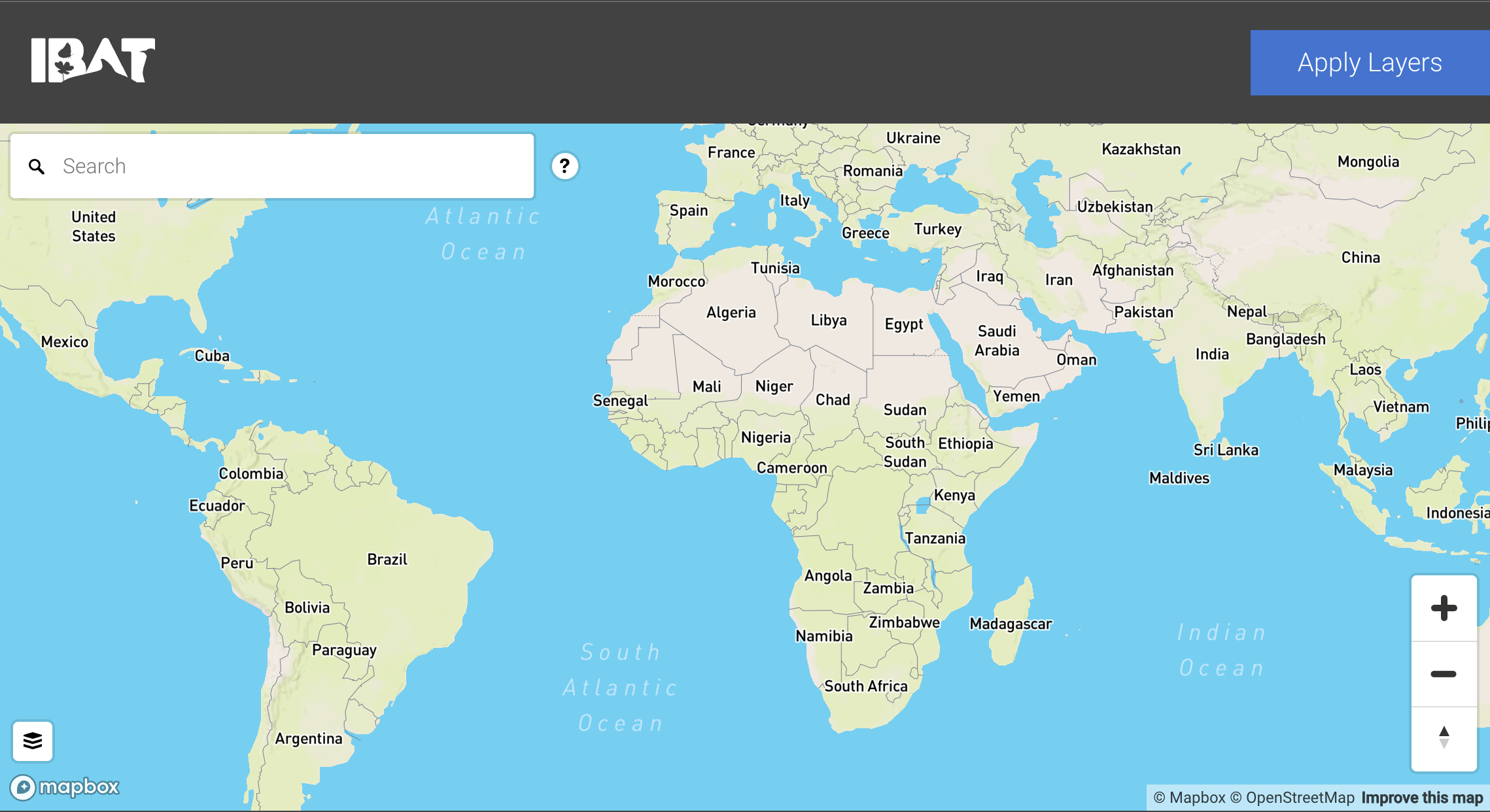Click inside the Search input field

[x=262, y=166]
